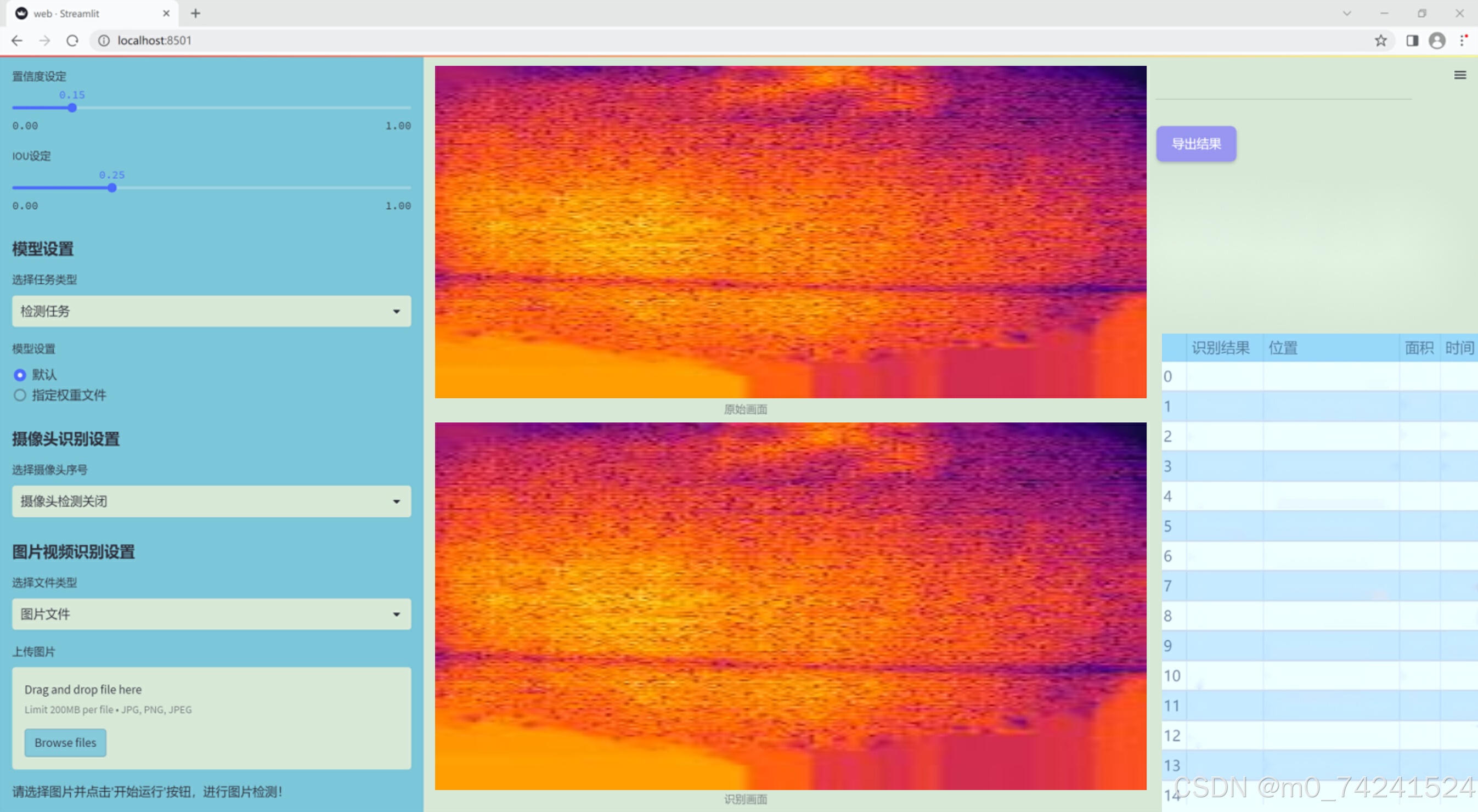Select table row index 5

click(x=1319, y=526)
